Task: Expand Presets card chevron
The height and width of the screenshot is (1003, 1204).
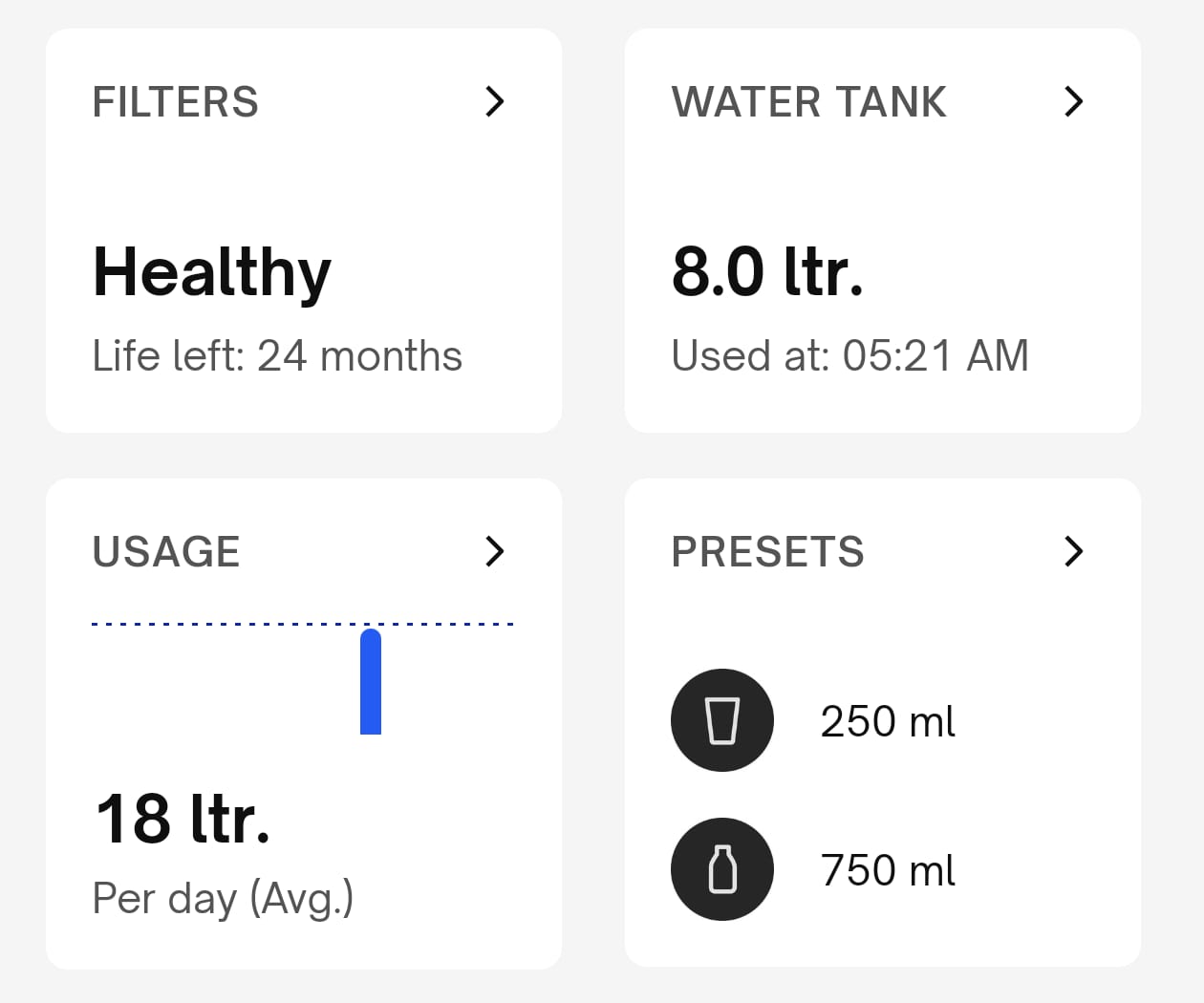Action: (x=1073, y=551)
